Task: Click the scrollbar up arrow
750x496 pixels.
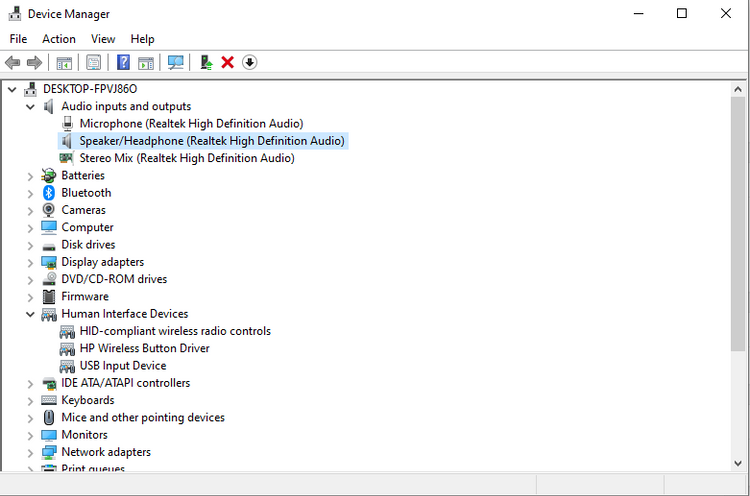Action: click(x=738, y=89)
